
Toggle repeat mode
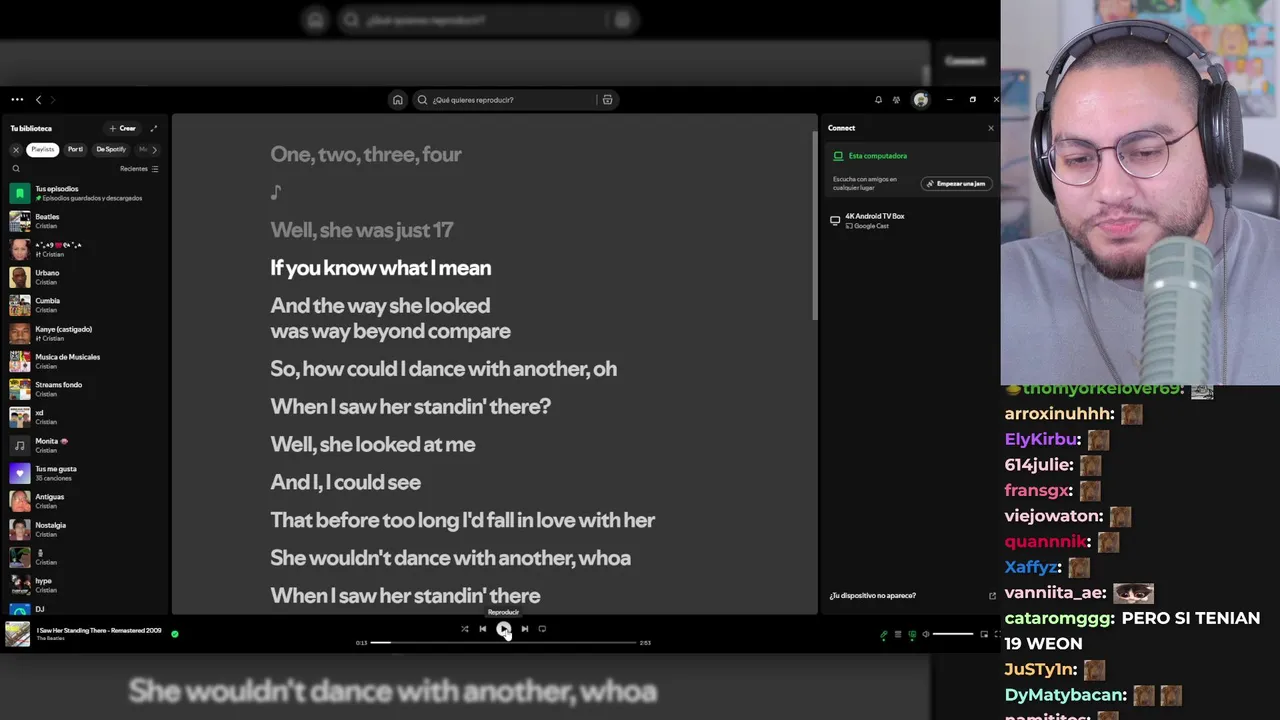(x=542, y=629)
